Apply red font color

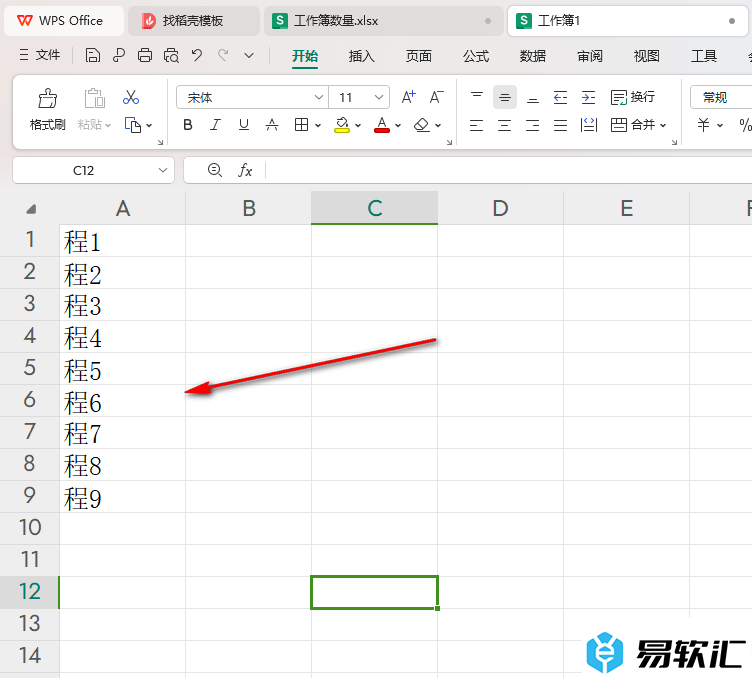coord(382,125)
